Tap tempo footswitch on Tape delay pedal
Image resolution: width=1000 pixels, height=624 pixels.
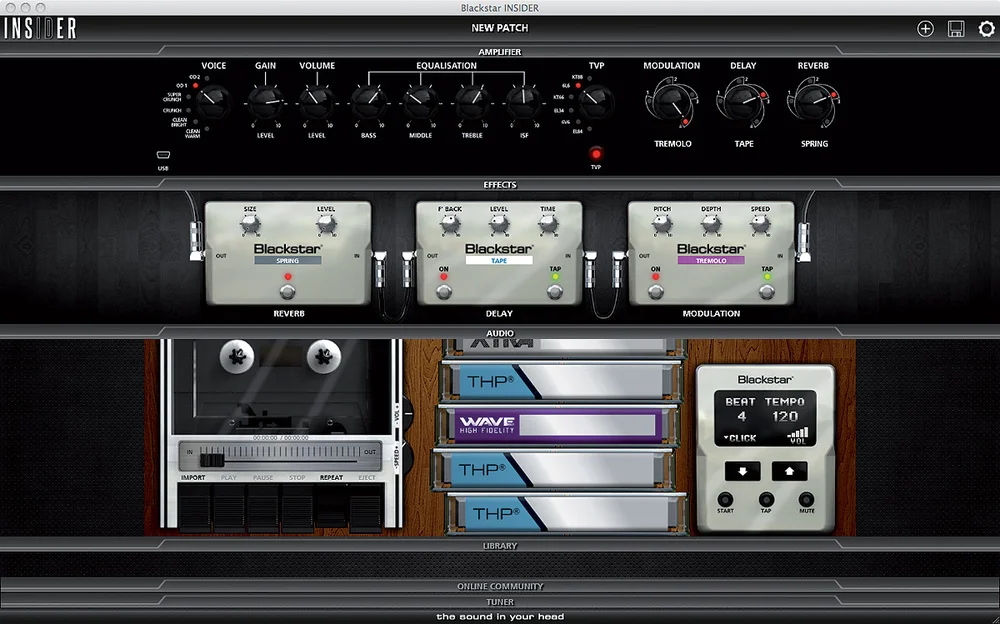click(555, 292)
